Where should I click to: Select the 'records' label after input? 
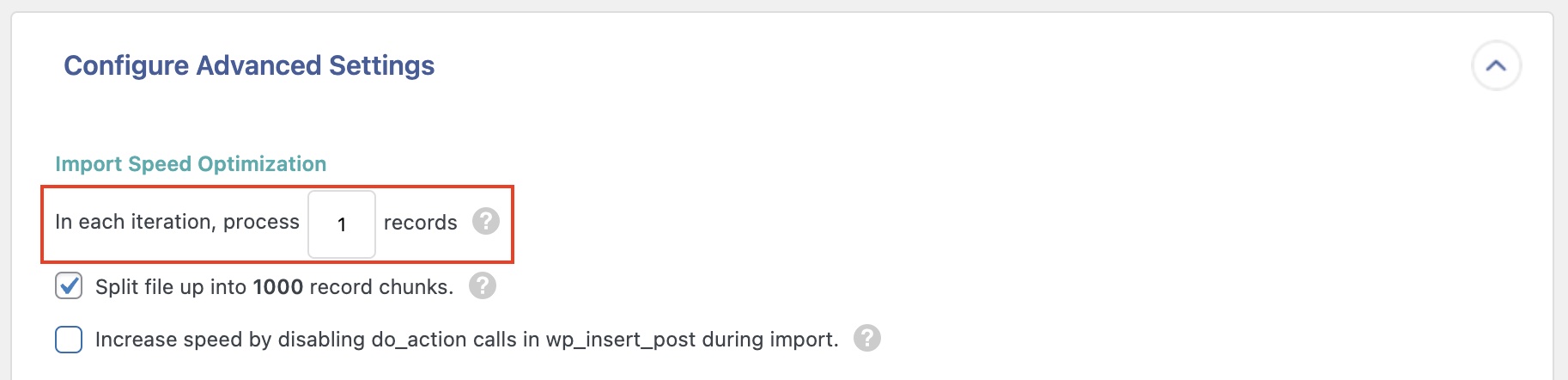(x=420, y=223)
